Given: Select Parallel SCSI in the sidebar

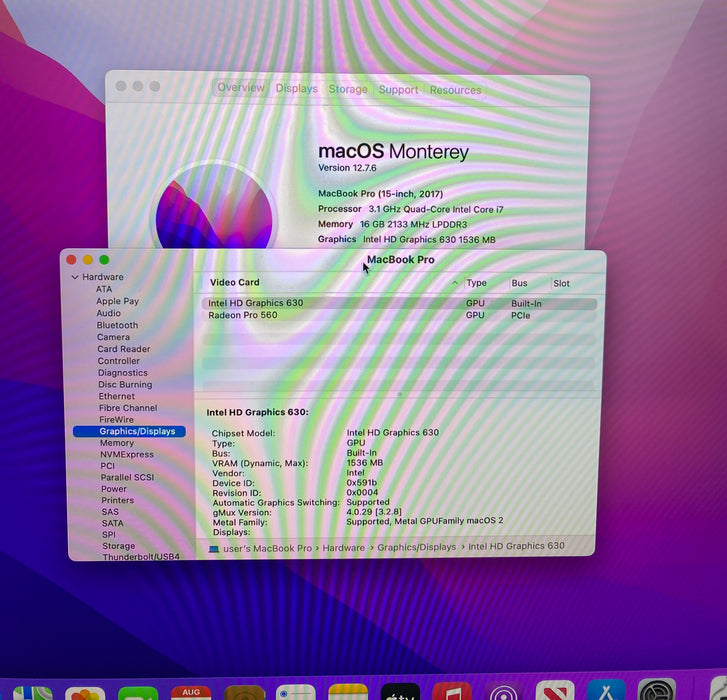Looking at the screenshot, I should coord(127,477).
